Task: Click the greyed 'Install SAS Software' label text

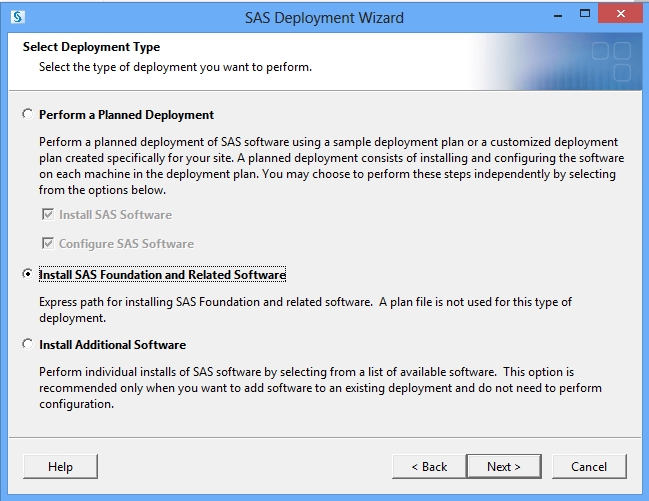Action: tap(115, 214)
